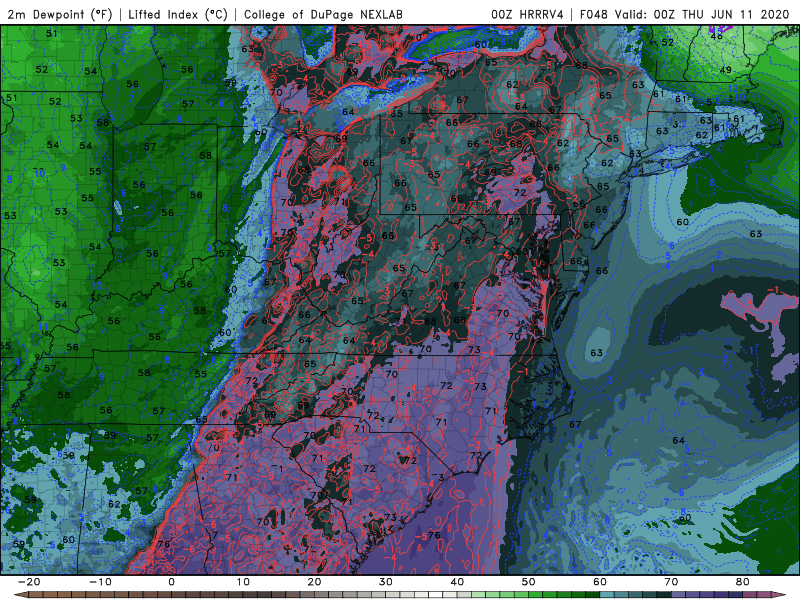This screenshot has height=600, width=800.
Task: Click the '40' color scale label
Action: (x=457, y=582)
